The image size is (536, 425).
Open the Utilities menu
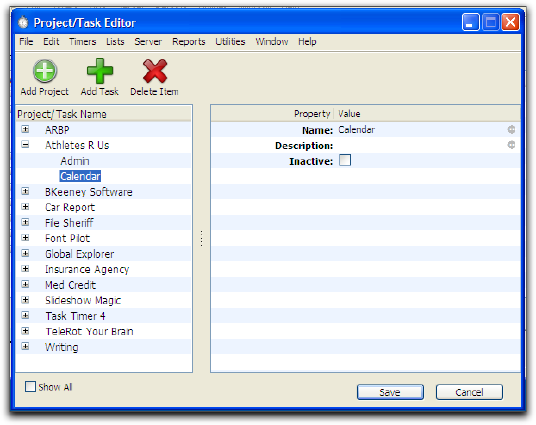pos(230,42)
